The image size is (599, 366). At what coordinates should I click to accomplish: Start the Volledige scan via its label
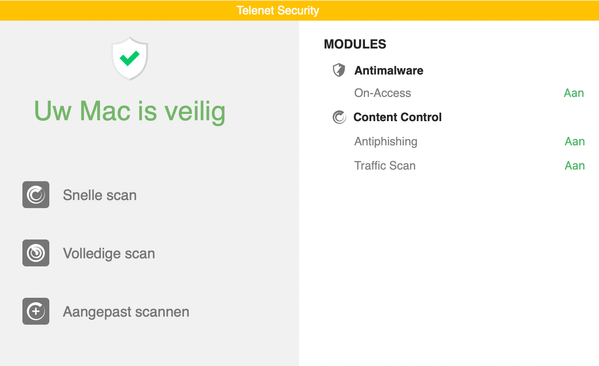tap(109, 254)
